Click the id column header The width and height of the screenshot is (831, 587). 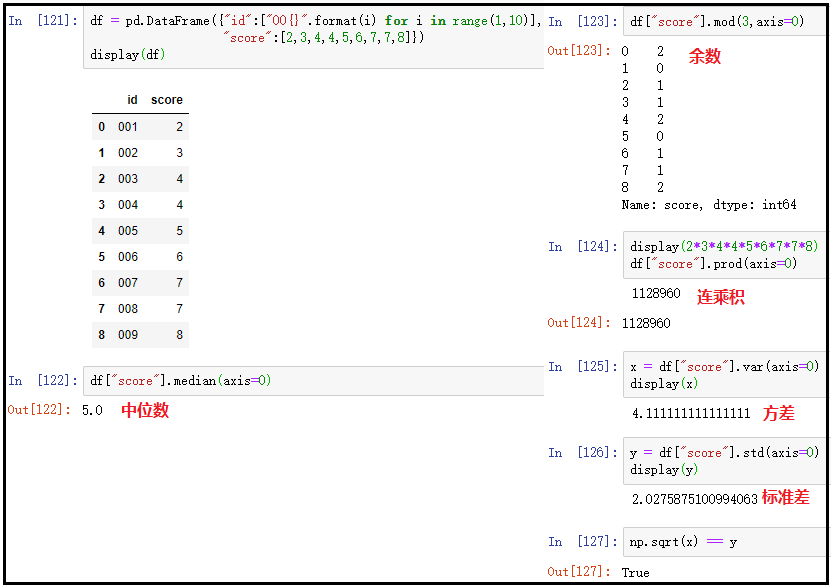[x=133, y=99]
